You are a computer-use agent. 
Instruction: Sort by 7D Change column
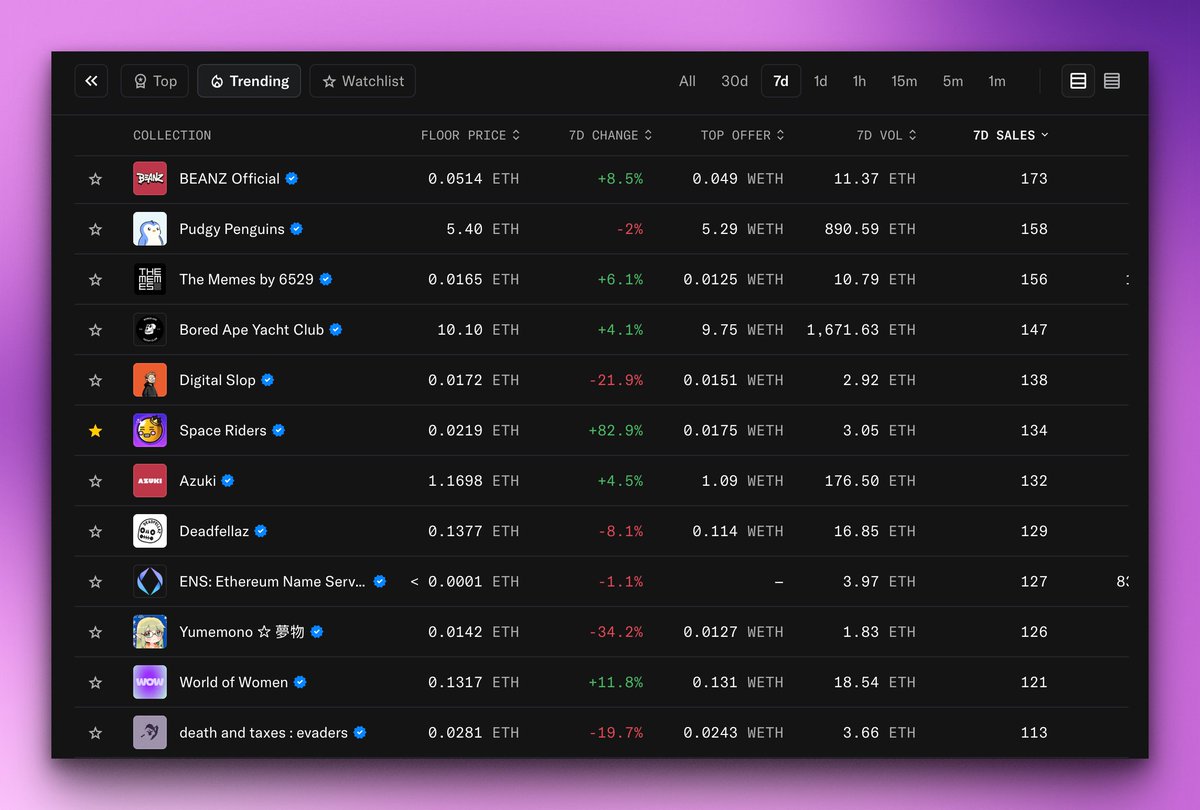[x=610, y=135]
